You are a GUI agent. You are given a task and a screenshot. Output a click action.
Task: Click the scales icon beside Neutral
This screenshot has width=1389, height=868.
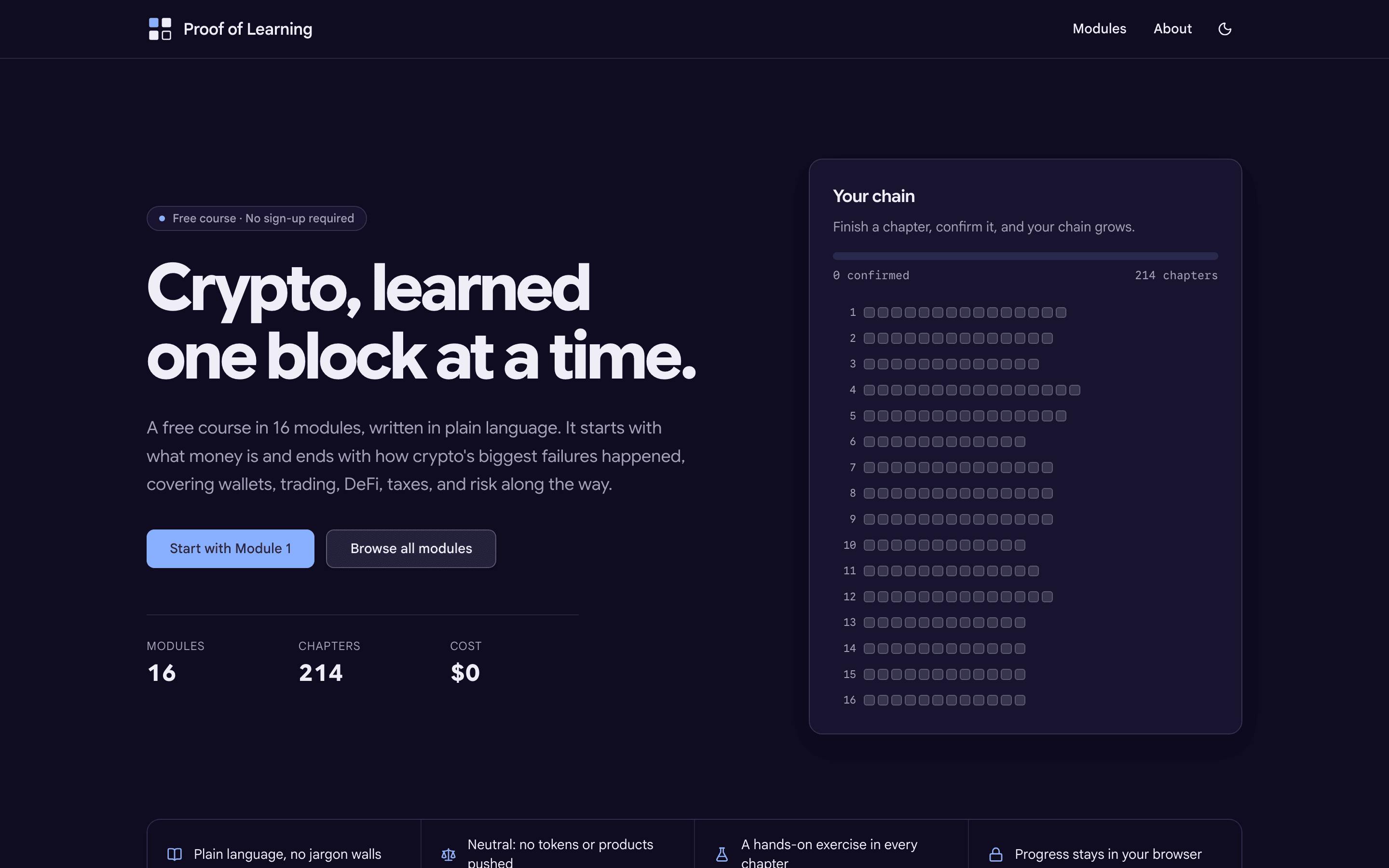pos(448,854)
